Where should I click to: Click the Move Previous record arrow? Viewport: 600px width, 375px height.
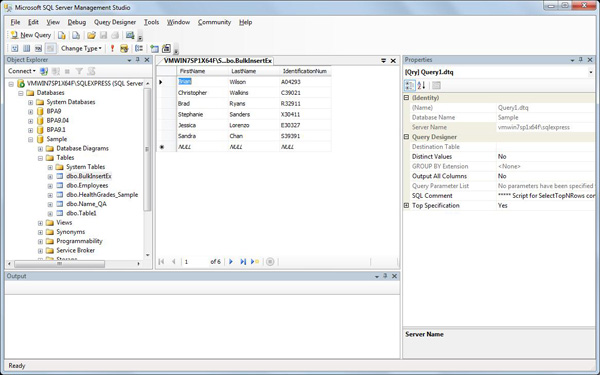[x=174, y=262]
